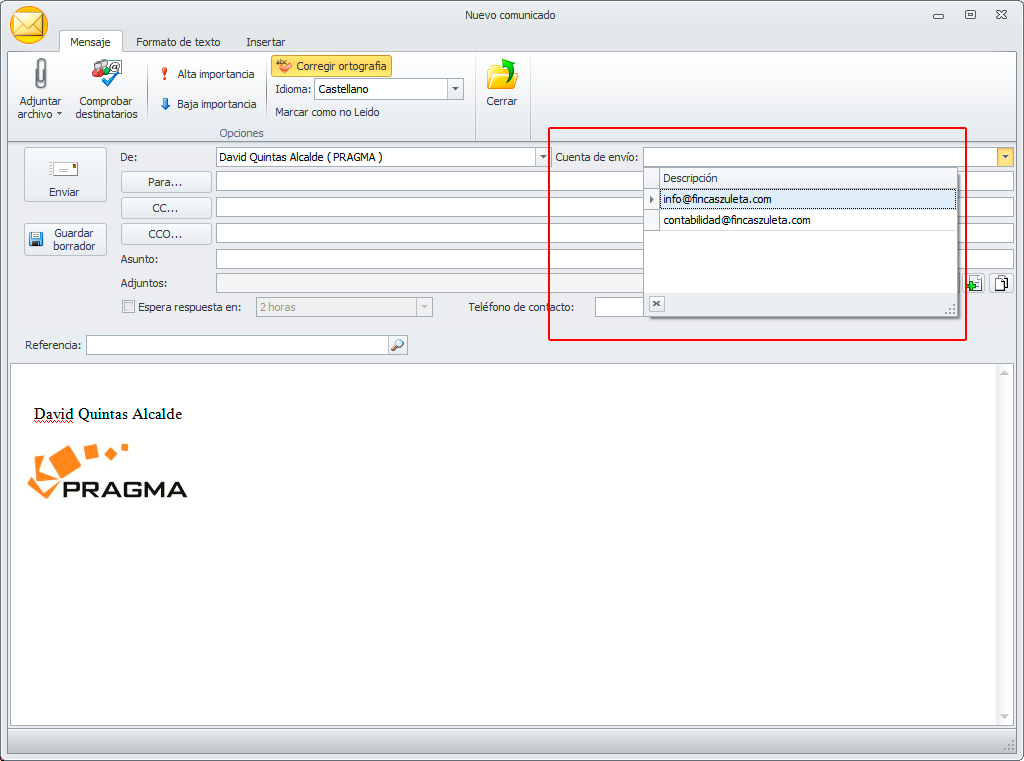The width and height of the screenshot is (1024, 761).
Task: Set Baja importancia on the message
Action: tap(208, 104)
